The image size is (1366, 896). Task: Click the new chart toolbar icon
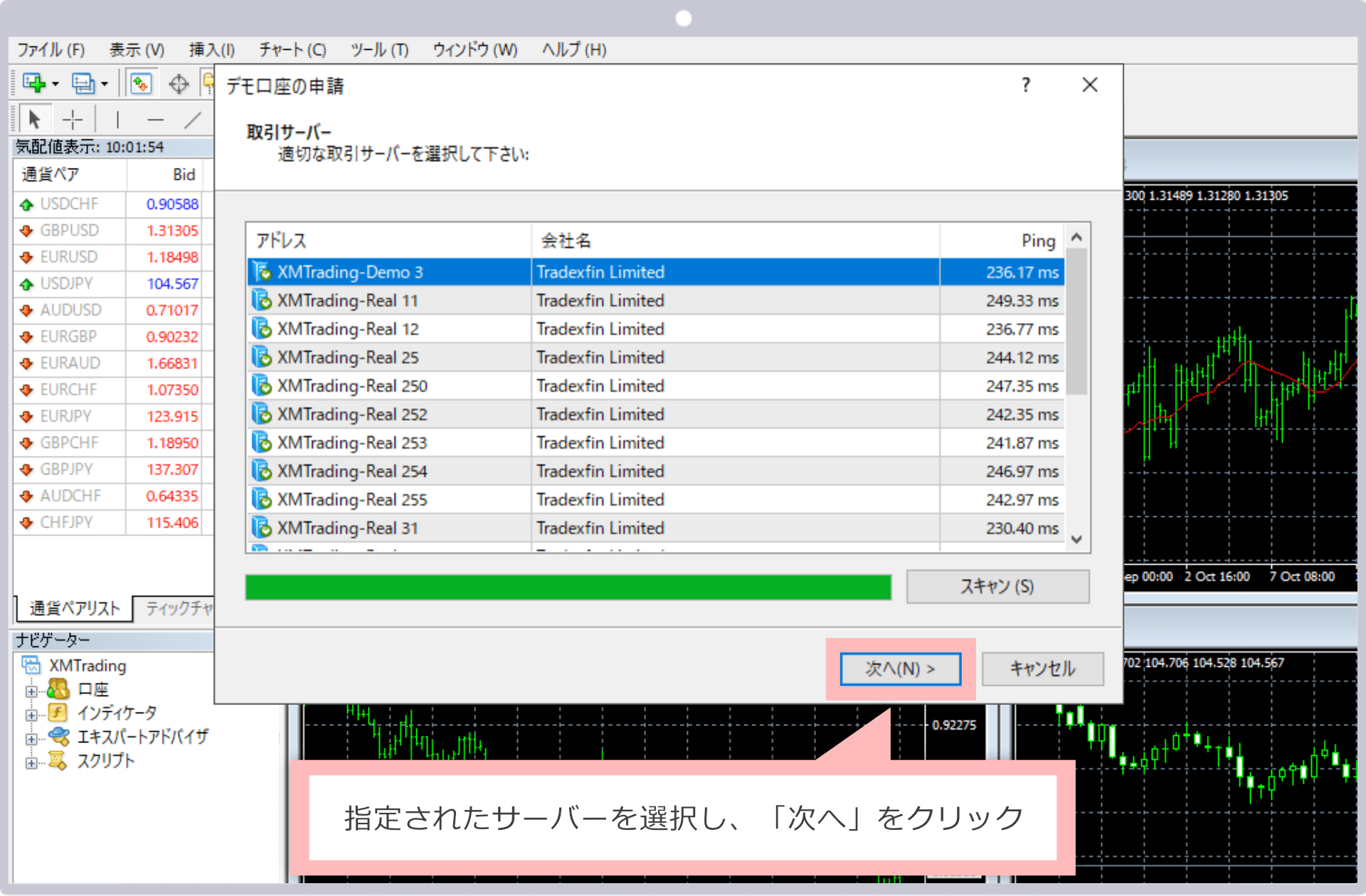point(34,84)
